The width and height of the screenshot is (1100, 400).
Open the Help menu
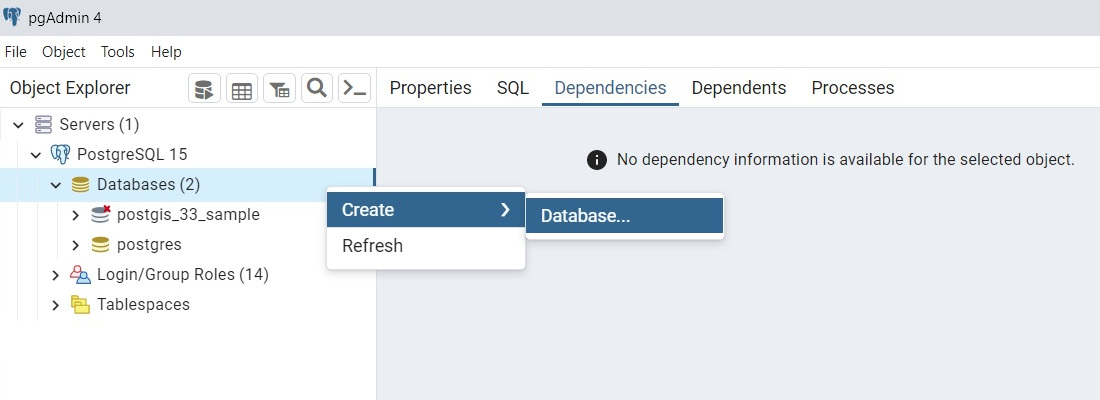click(x=166, y=52)
